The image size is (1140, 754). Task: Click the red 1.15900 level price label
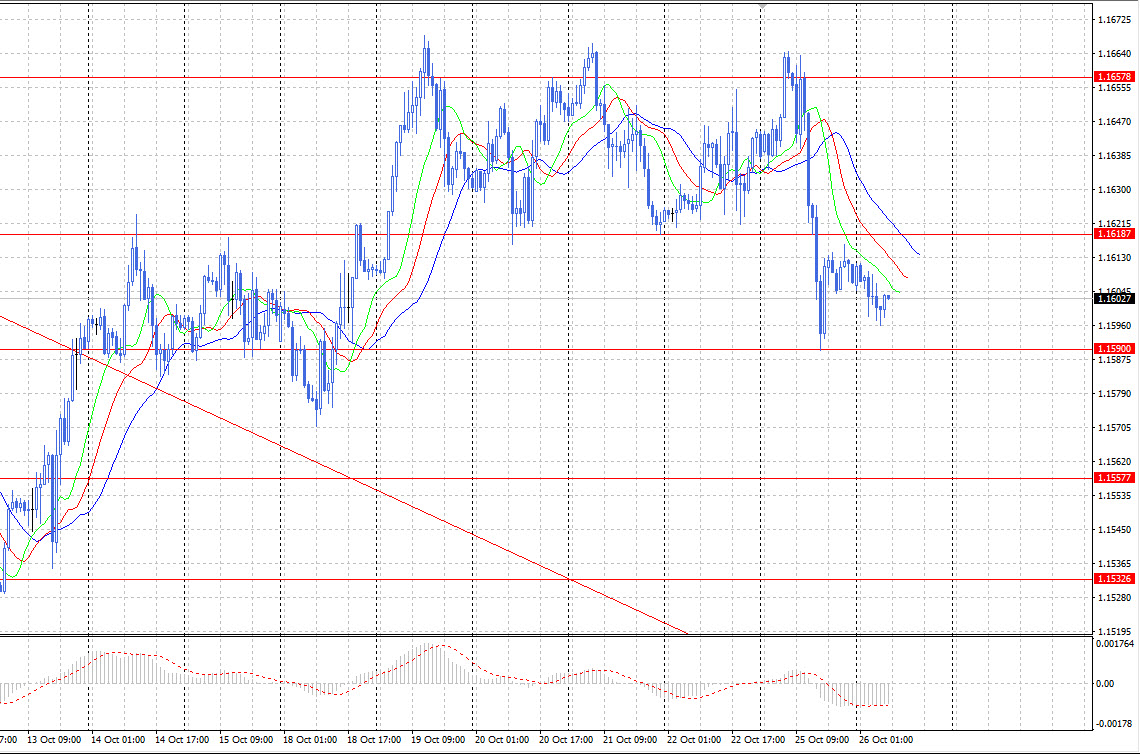1114,349
